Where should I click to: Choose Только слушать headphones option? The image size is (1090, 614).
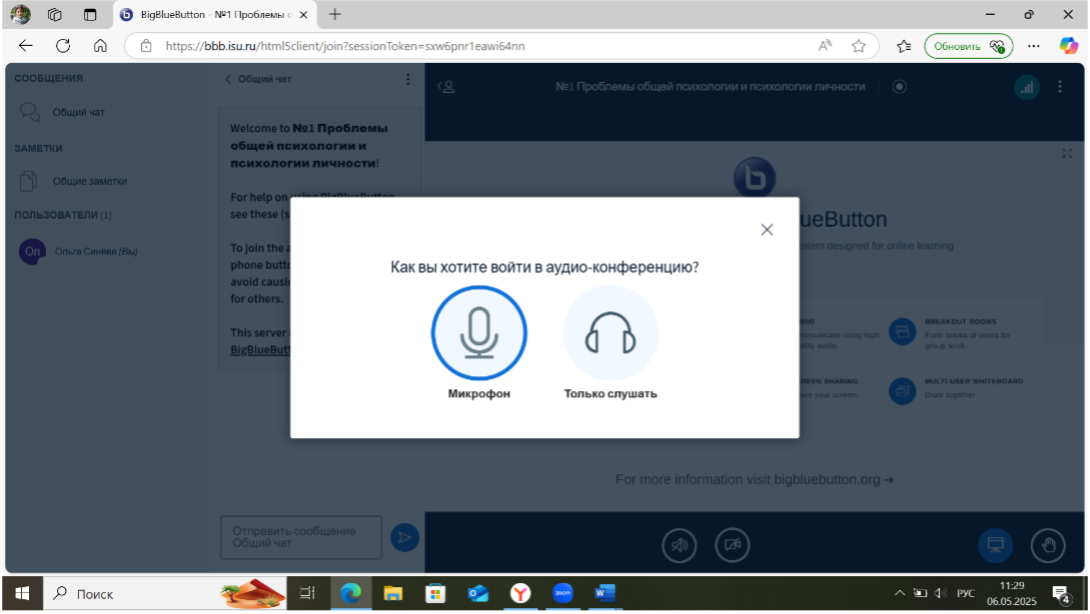tap(610, 332)
